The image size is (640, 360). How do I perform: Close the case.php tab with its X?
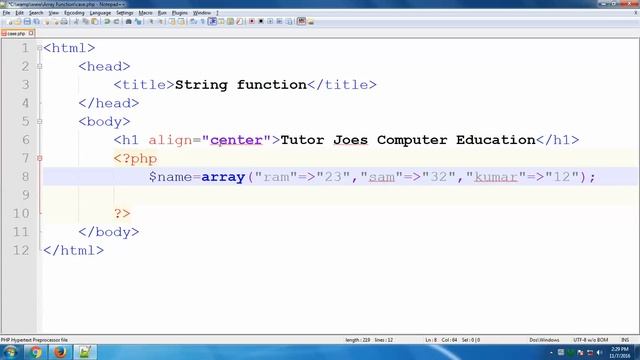31,33
